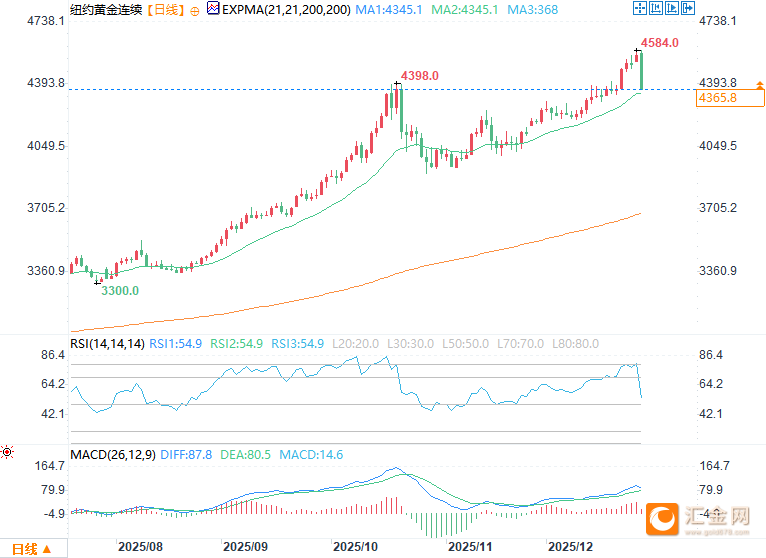Click the 2025/09 date axis label

point(245,546)
